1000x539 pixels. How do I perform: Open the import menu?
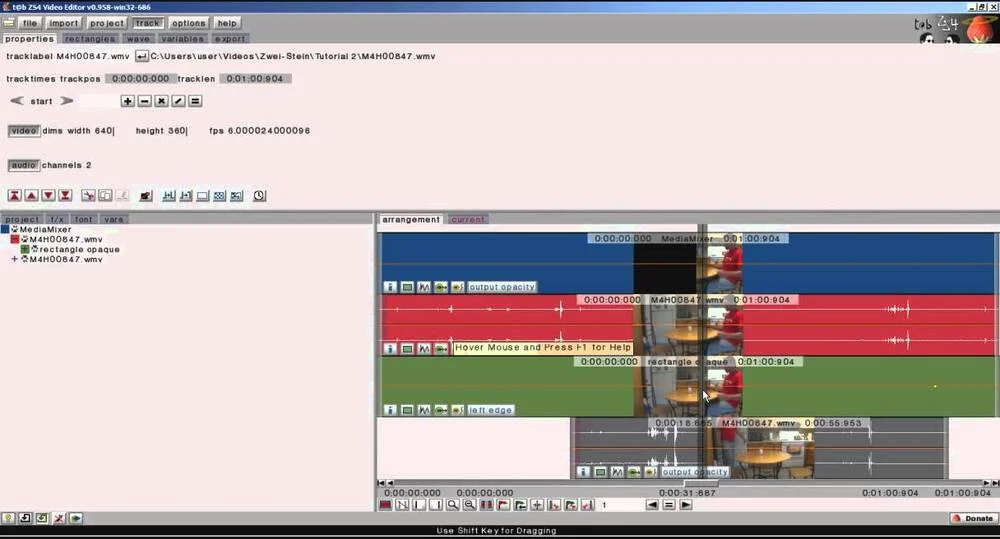pyautogui.click(x=63, y=23)
